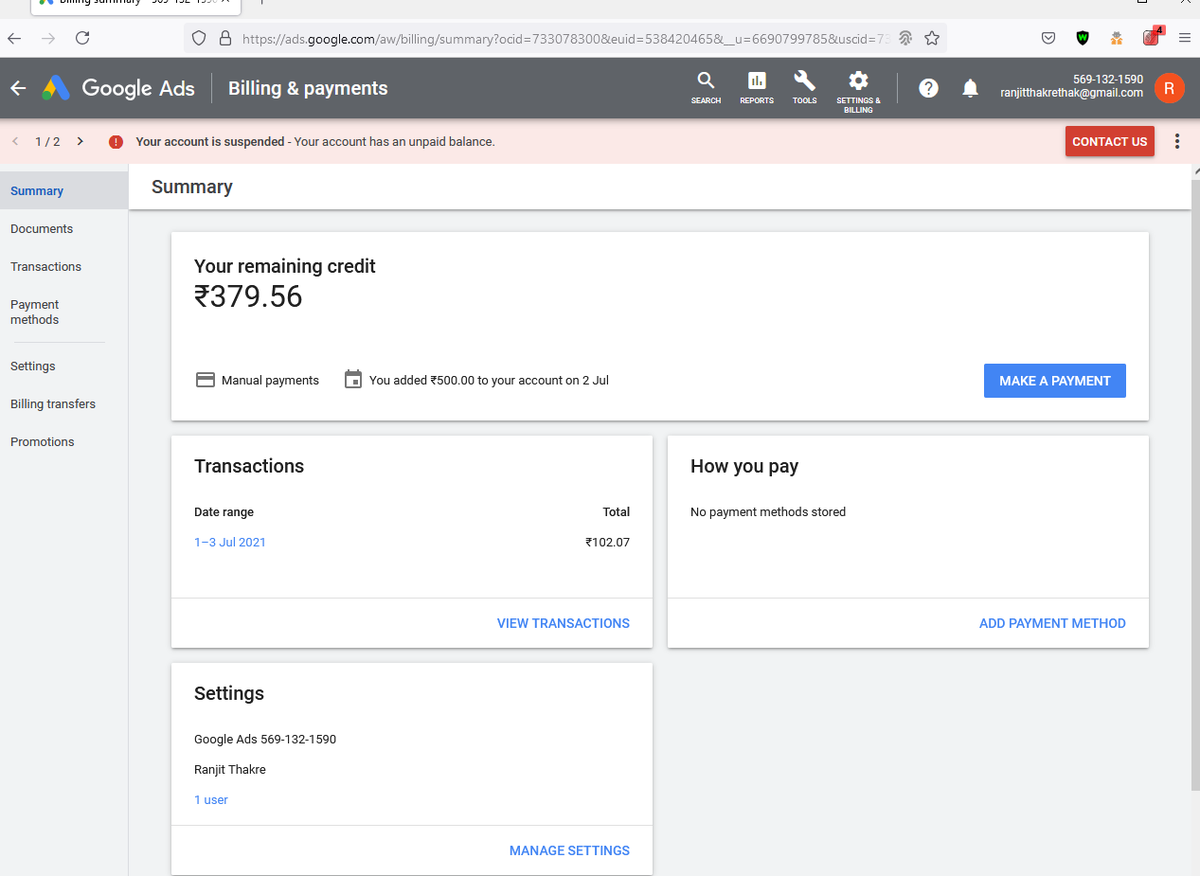Click the Google Ads logo
Viewport: 1200px width, 876px height.
coord(119,88)
